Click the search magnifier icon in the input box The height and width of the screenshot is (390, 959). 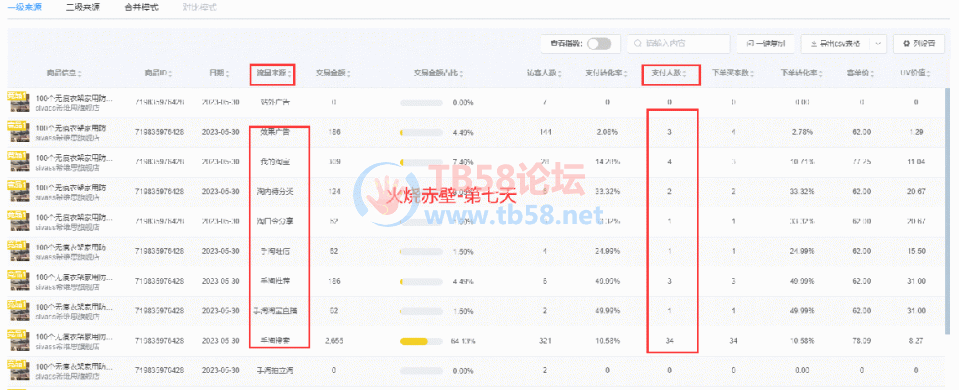point(638,44)
